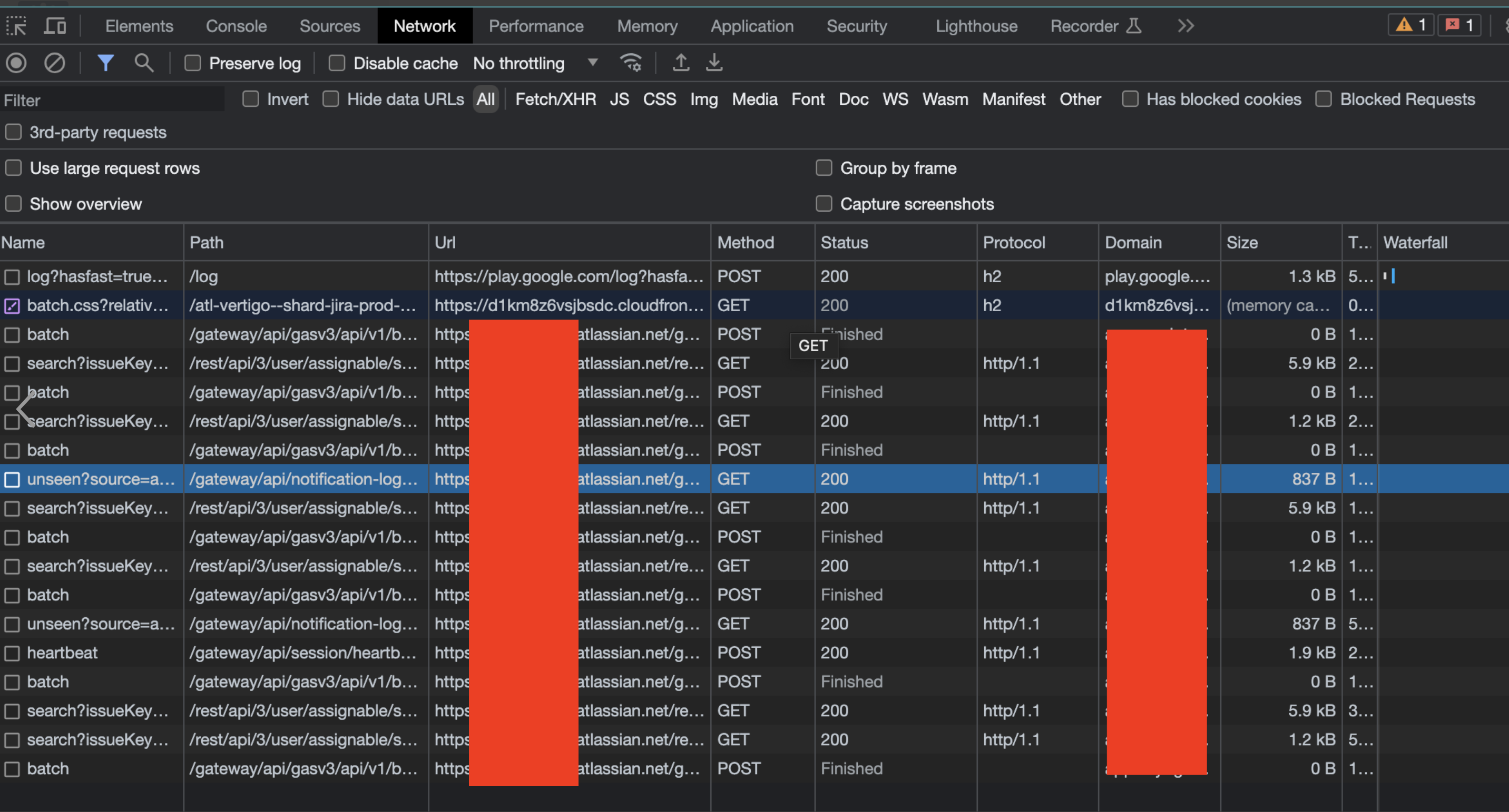Click the left-pointing chevron arrow
Screen dimensions: 1509x812
click(x=25, y=409)
